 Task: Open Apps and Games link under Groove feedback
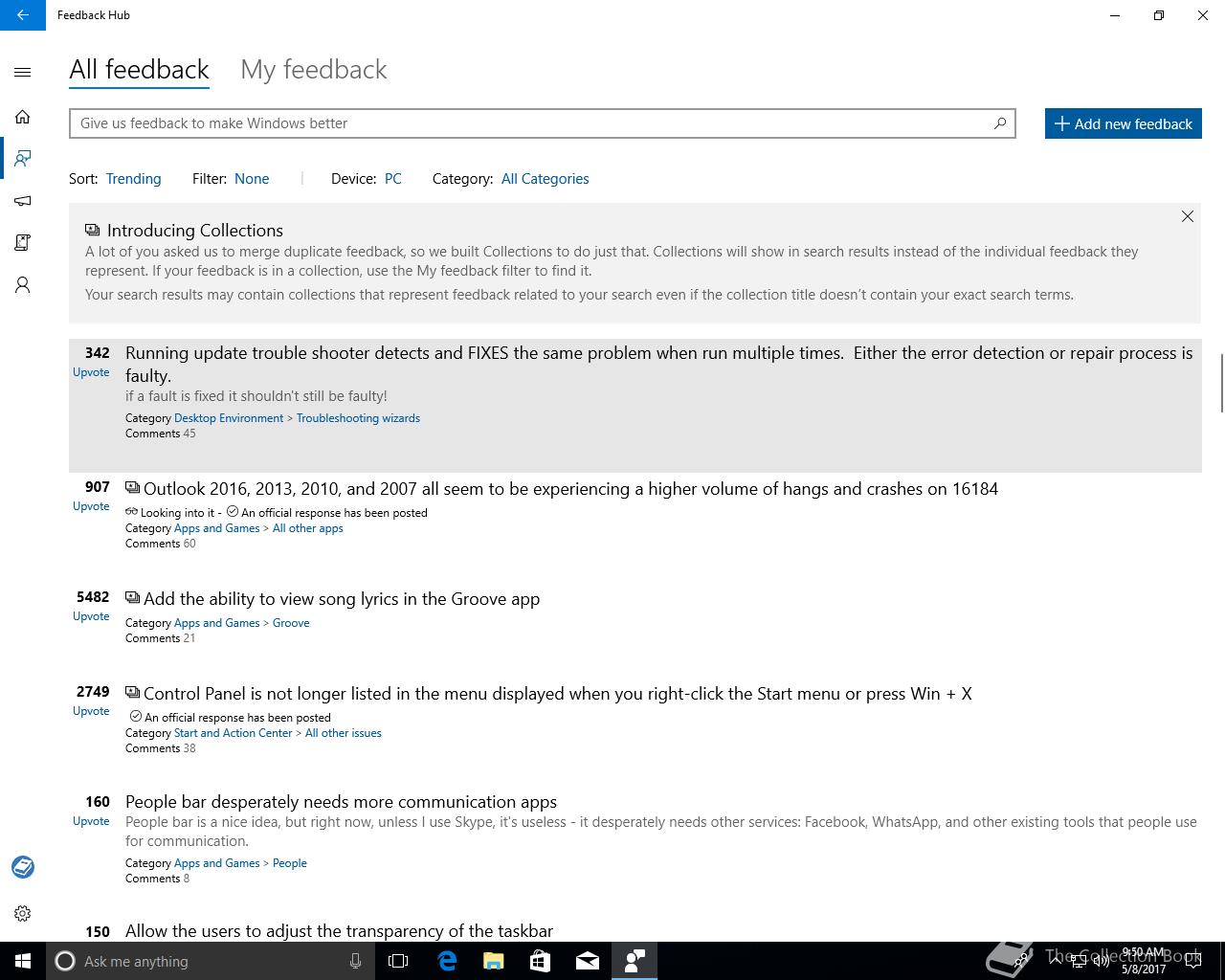(x=216, y=623)
